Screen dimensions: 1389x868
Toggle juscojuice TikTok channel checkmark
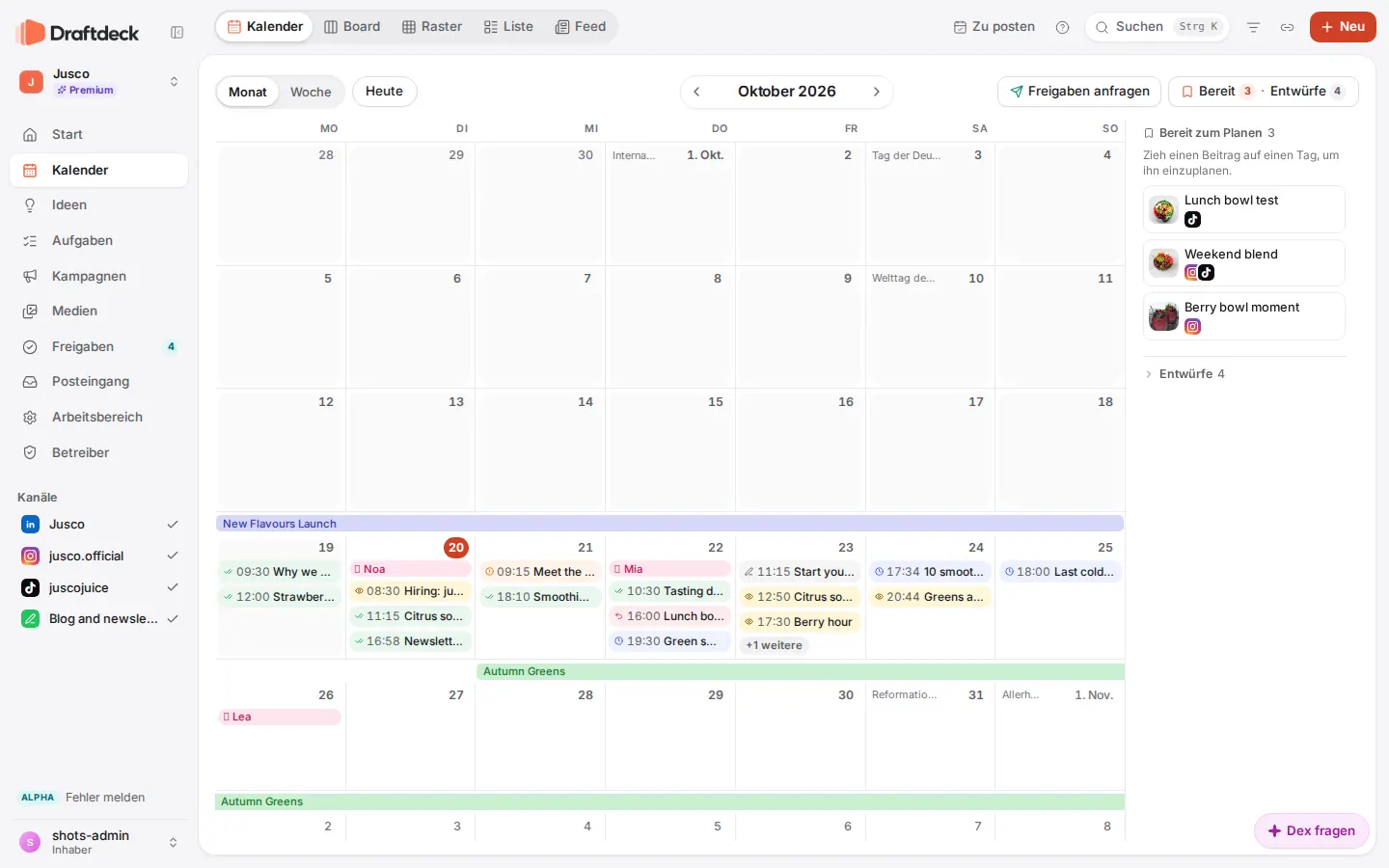(173, 587)
